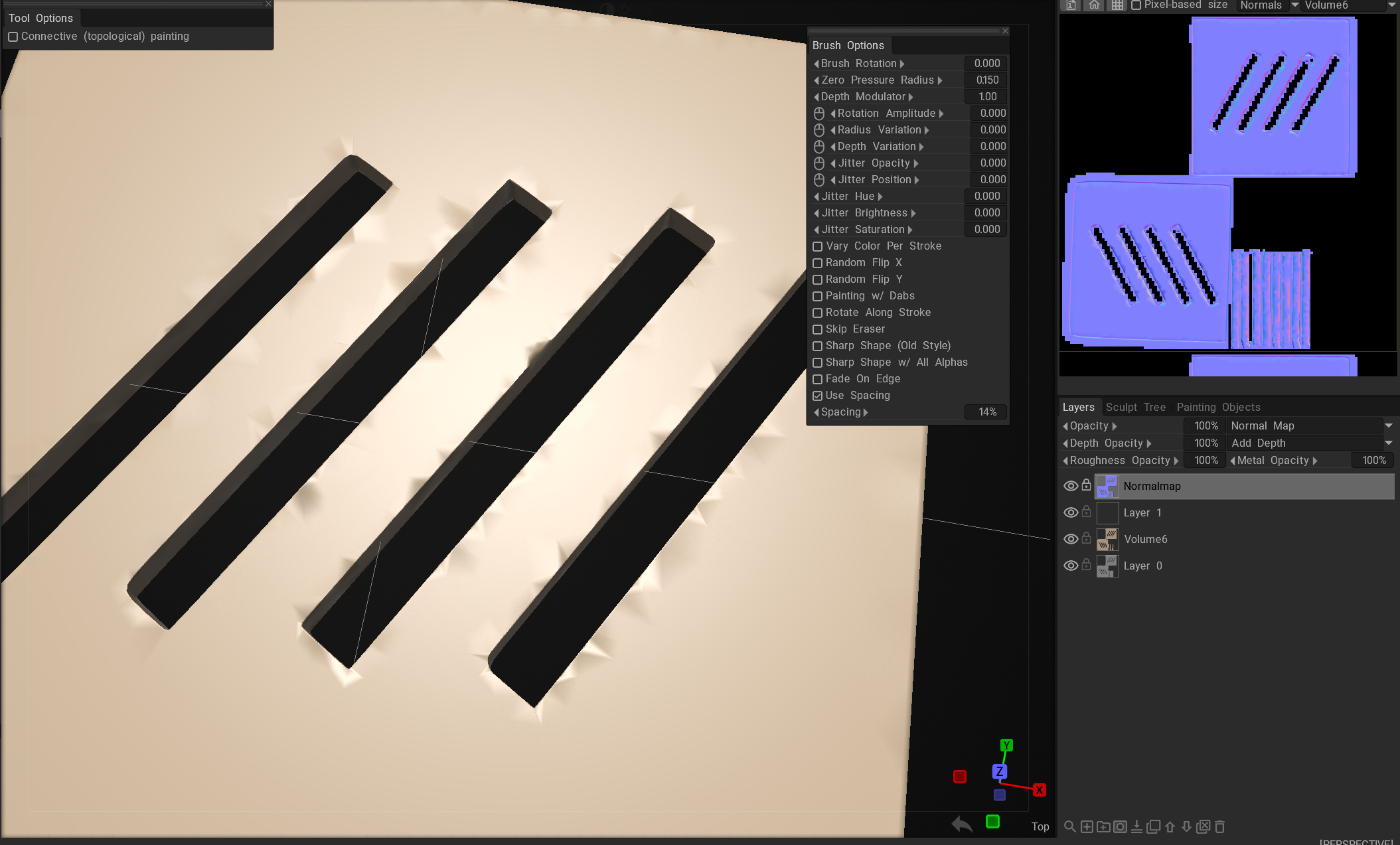Uncheck the Use Spacing option
The width and height of the screenshot is (1400, 845).
818,396
